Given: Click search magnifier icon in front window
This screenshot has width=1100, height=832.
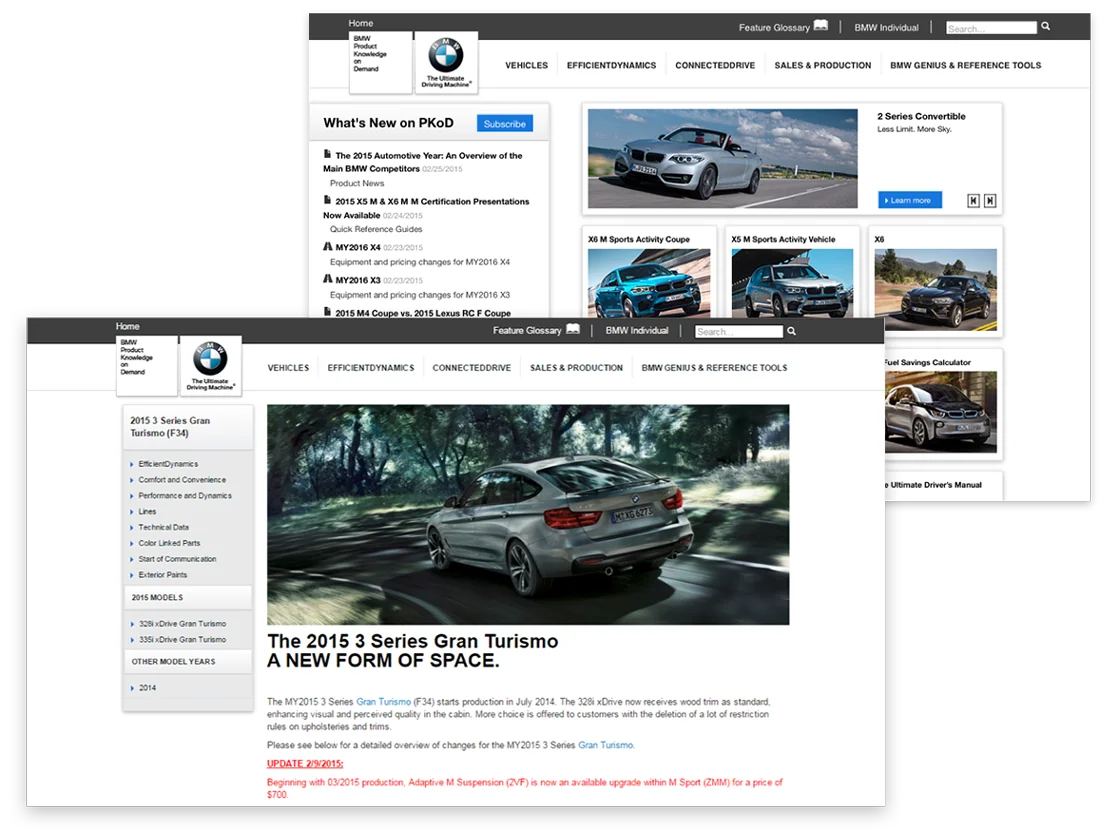Looking at the screenshot, I should click(791, 331).
